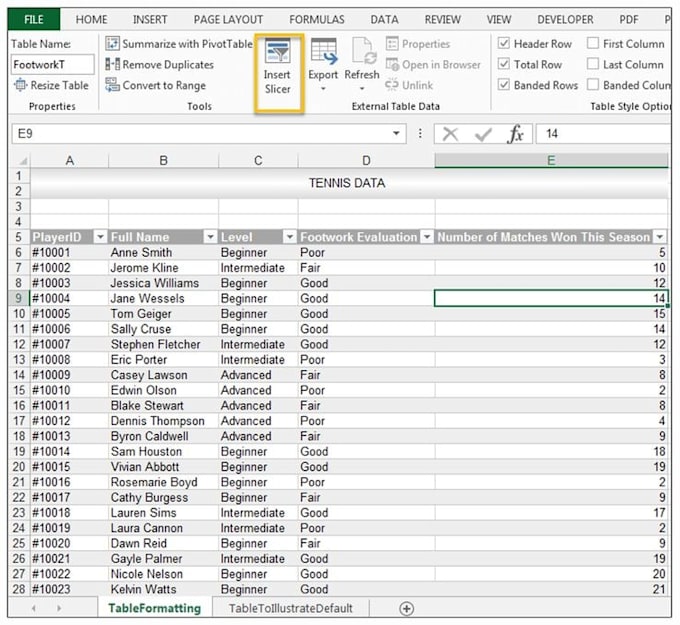Uncheck the Total Row checkbox
Image resolution: width=680 pixels, height=625 pixels.
click(504, 65)
